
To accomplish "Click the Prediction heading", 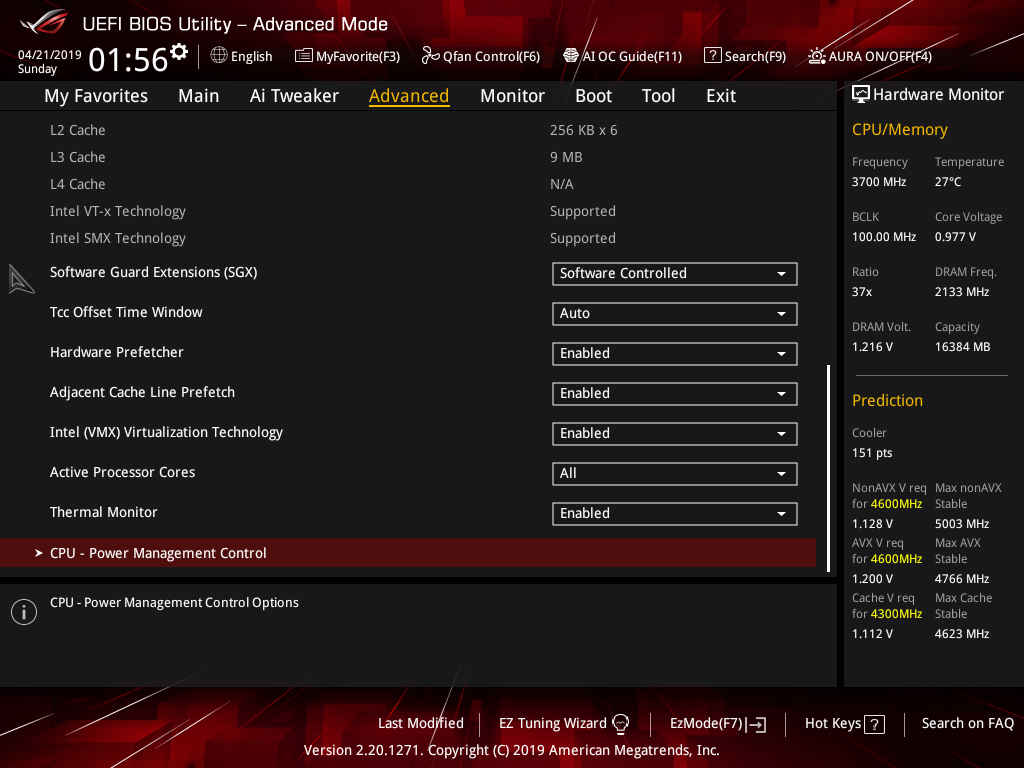I will (887, 400).
